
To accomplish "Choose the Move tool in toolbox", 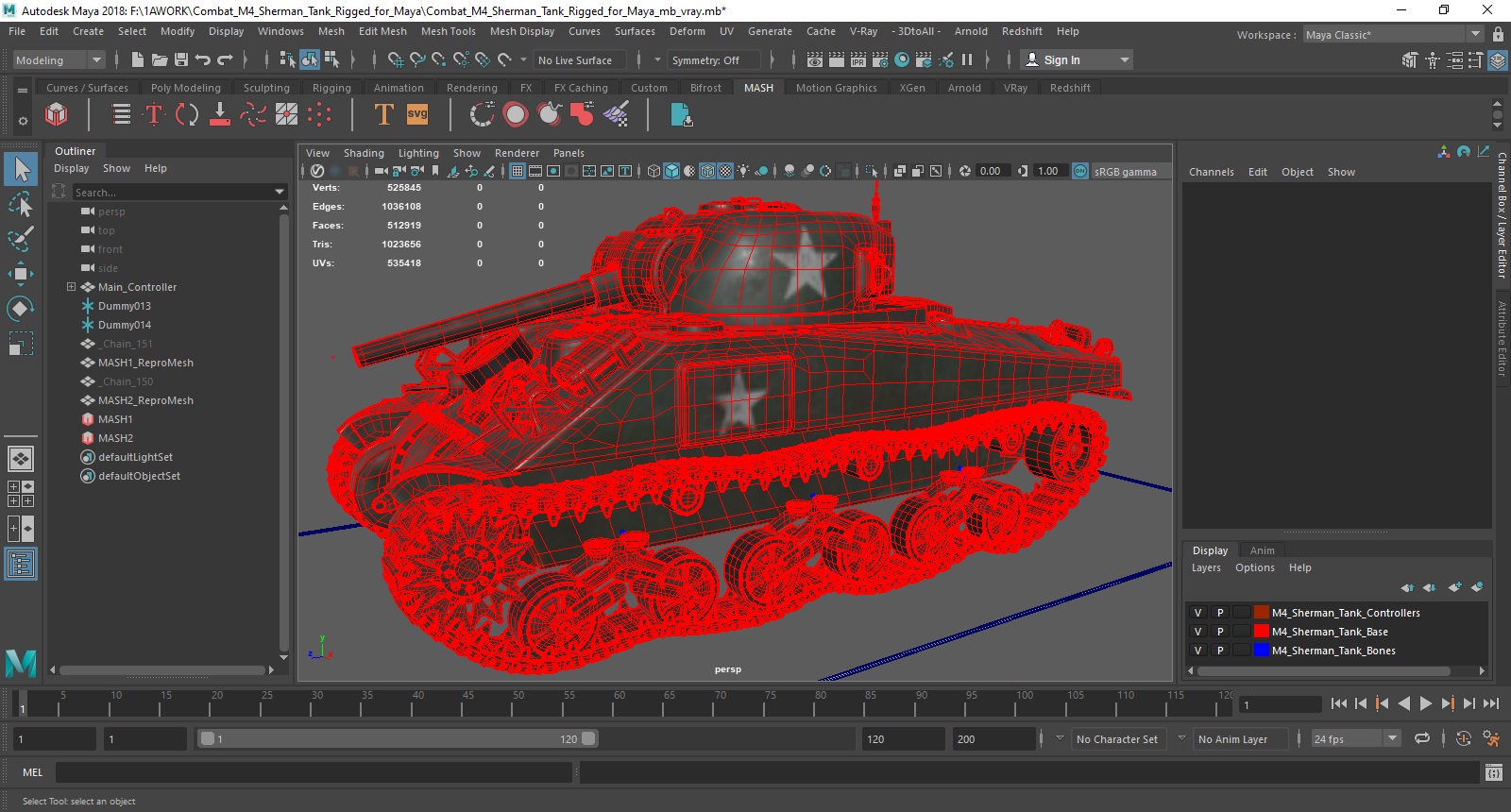I will 21,274.
